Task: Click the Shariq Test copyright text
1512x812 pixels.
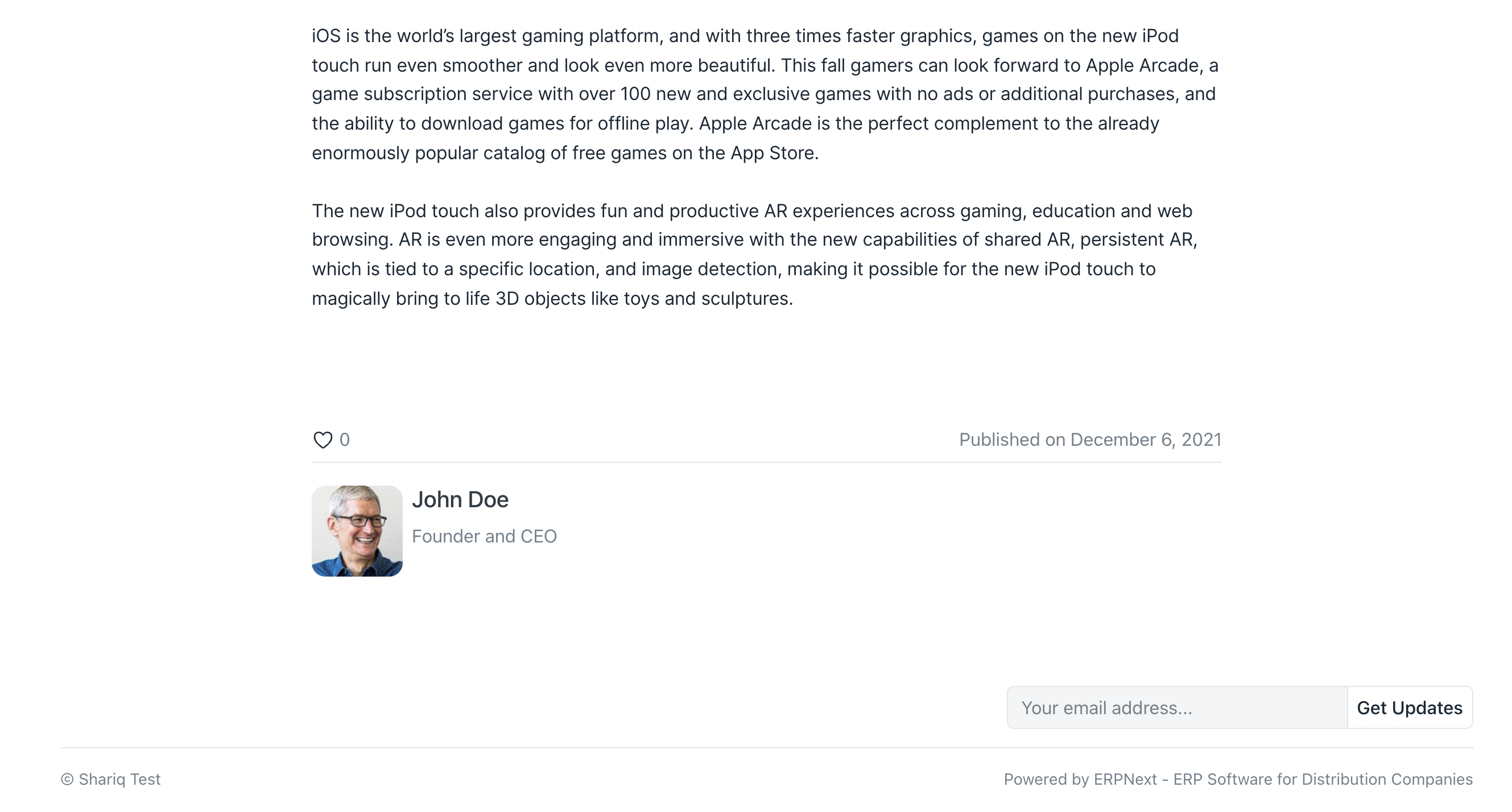Action: [119, 779]
